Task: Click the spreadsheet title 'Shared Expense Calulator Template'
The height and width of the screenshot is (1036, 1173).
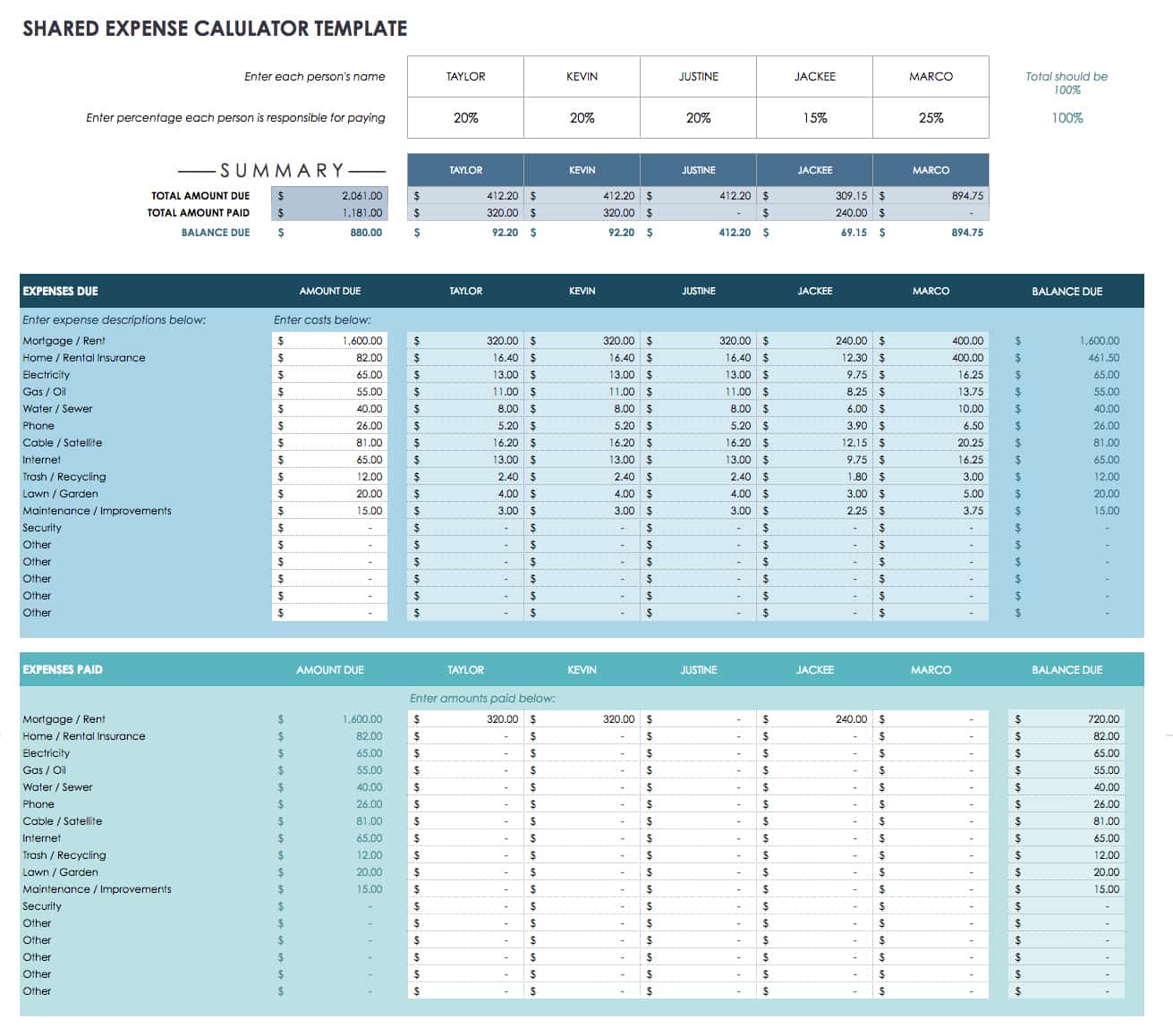Action: point(215,29)
